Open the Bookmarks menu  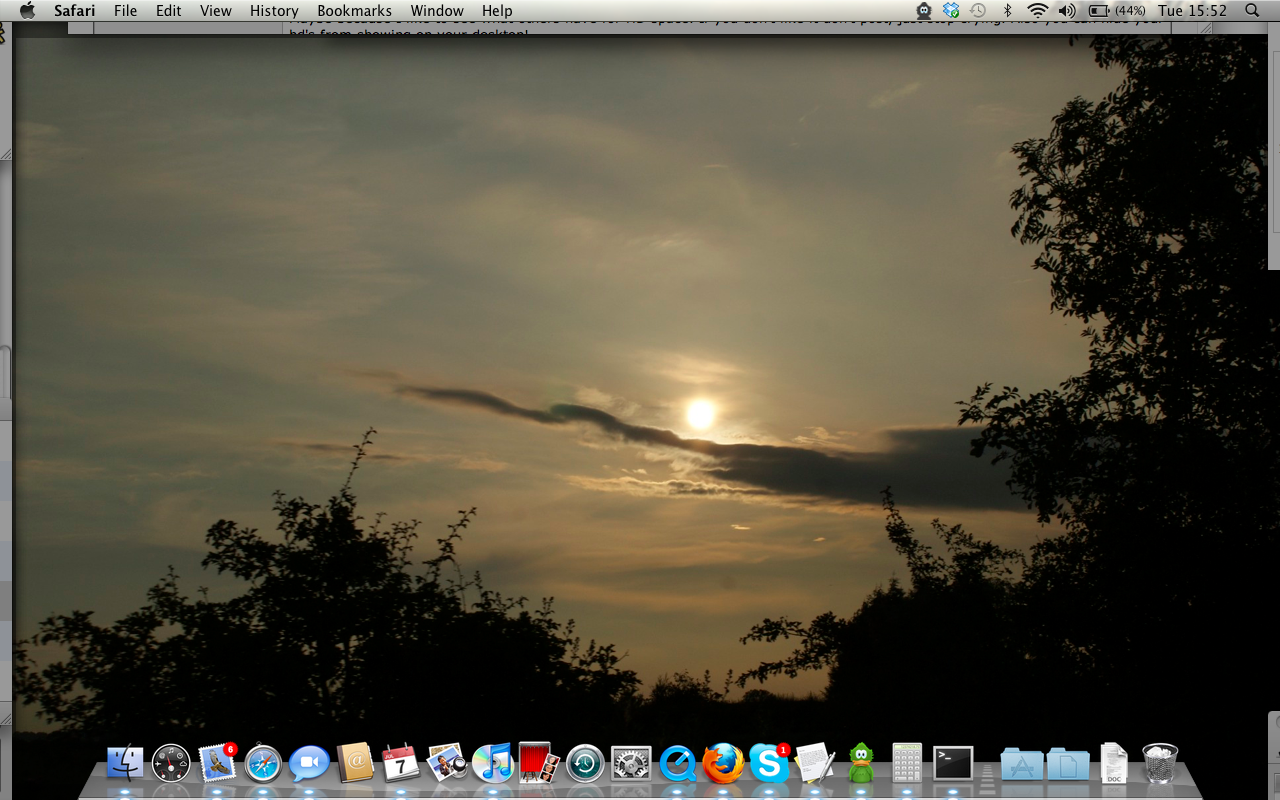click(x=355, y=11)
